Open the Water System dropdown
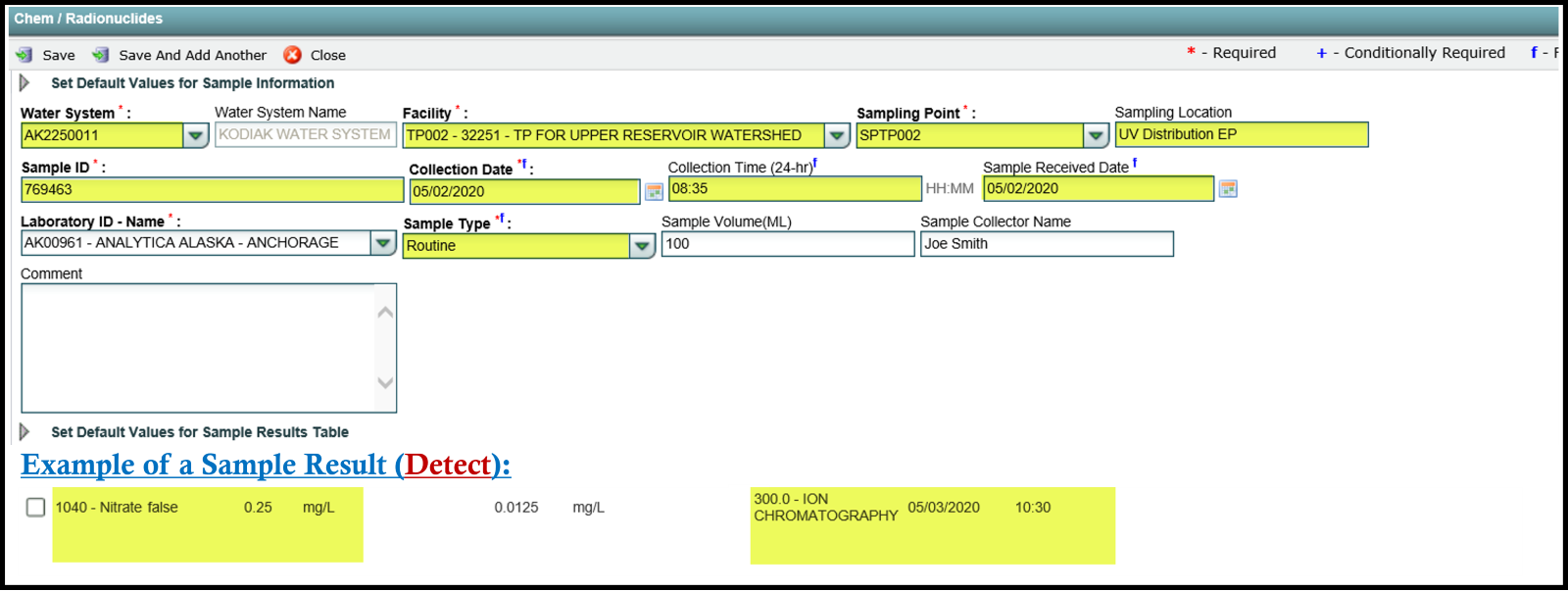The height and width of the screenshot is (591, 1568). (x=196, y=135)
